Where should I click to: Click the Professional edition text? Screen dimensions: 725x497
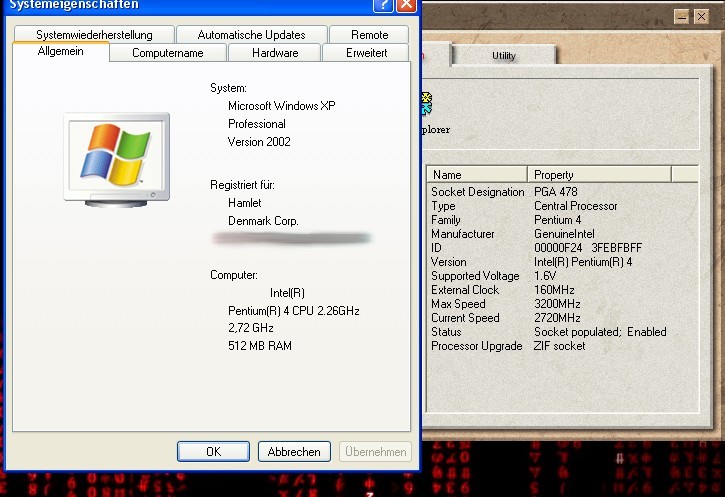tap(257, 124)
